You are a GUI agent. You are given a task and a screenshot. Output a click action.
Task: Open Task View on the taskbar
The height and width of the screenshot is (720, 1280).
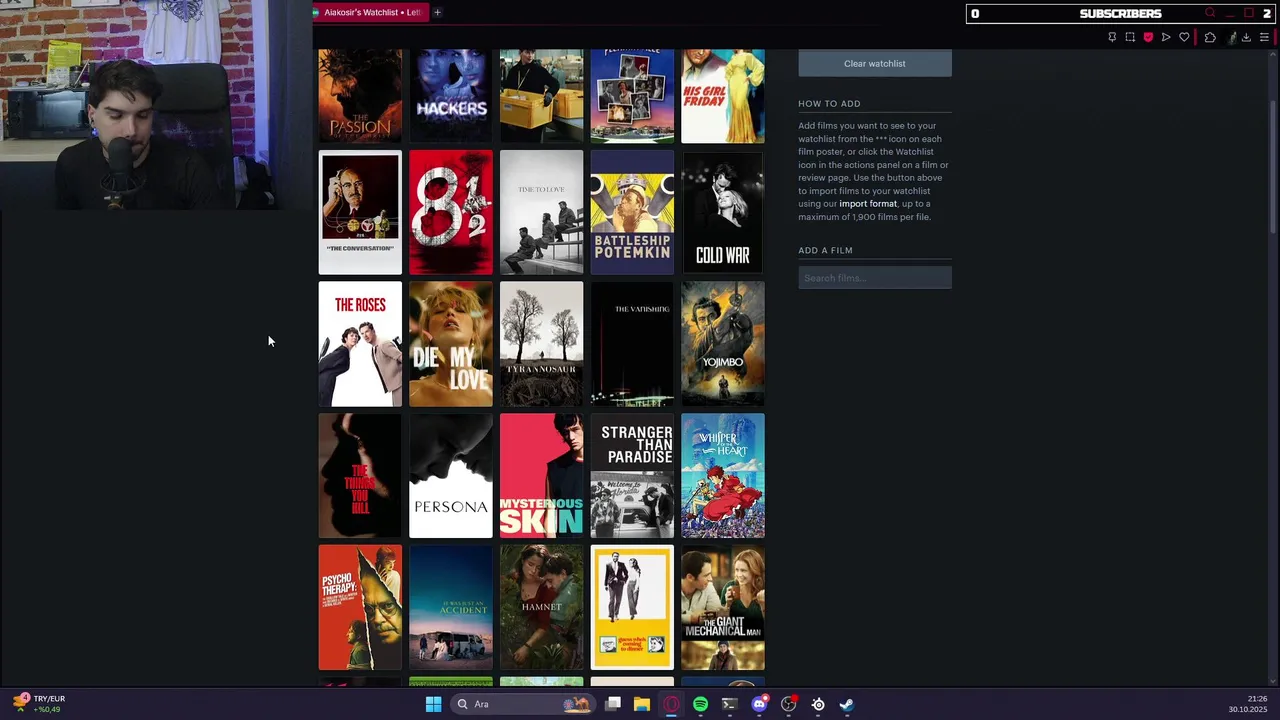click(613, 704)
